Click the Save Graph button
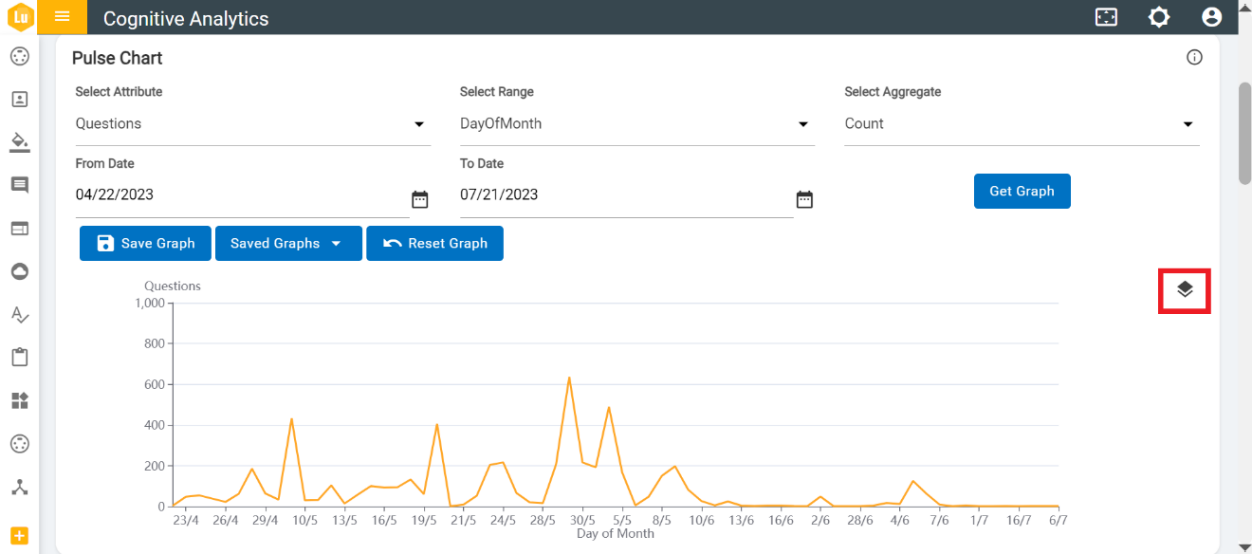This screenshot has height=554, width=1252. tap(145, 243)
